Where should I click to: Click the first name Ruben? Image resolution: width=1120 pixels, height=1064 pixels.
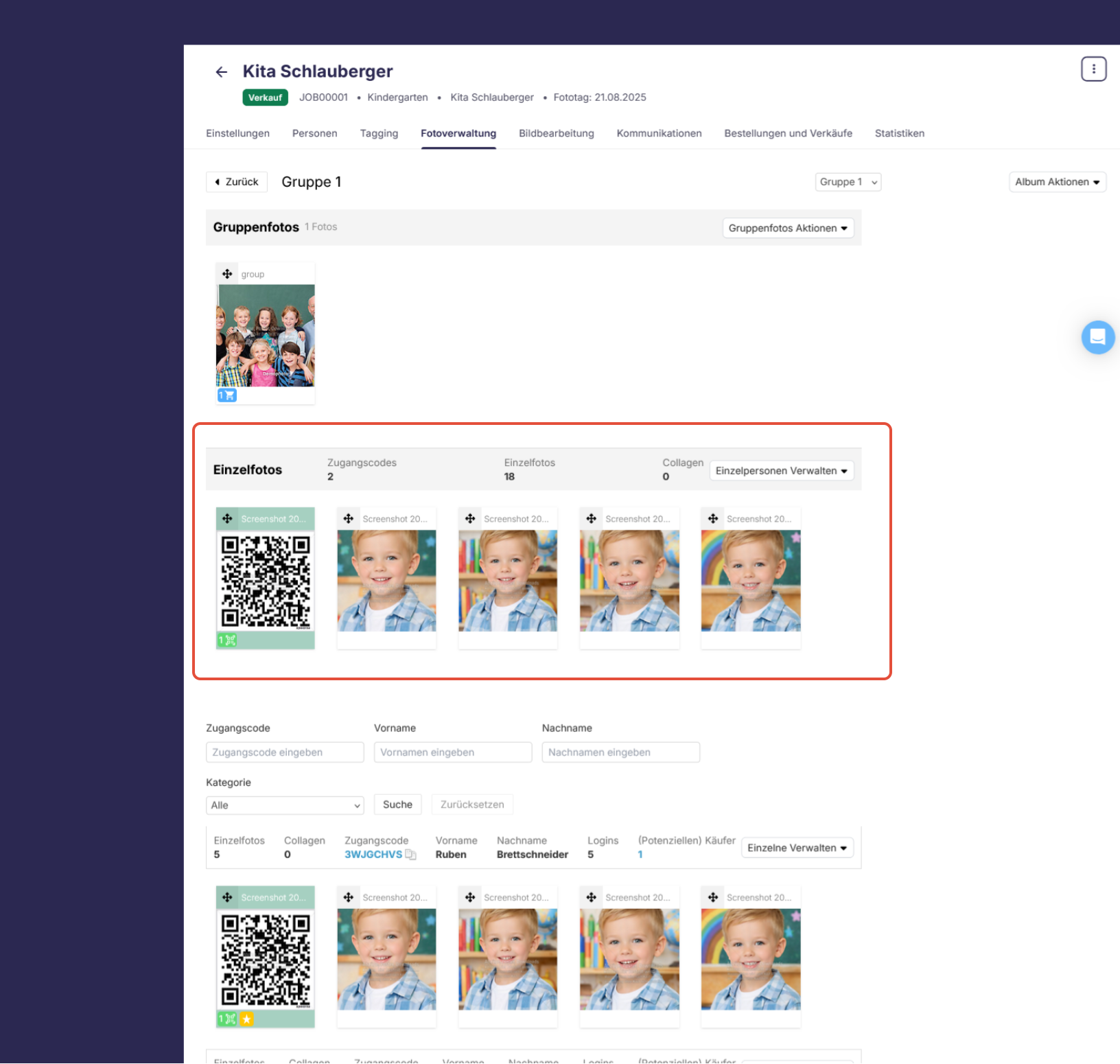pos(451,855)
